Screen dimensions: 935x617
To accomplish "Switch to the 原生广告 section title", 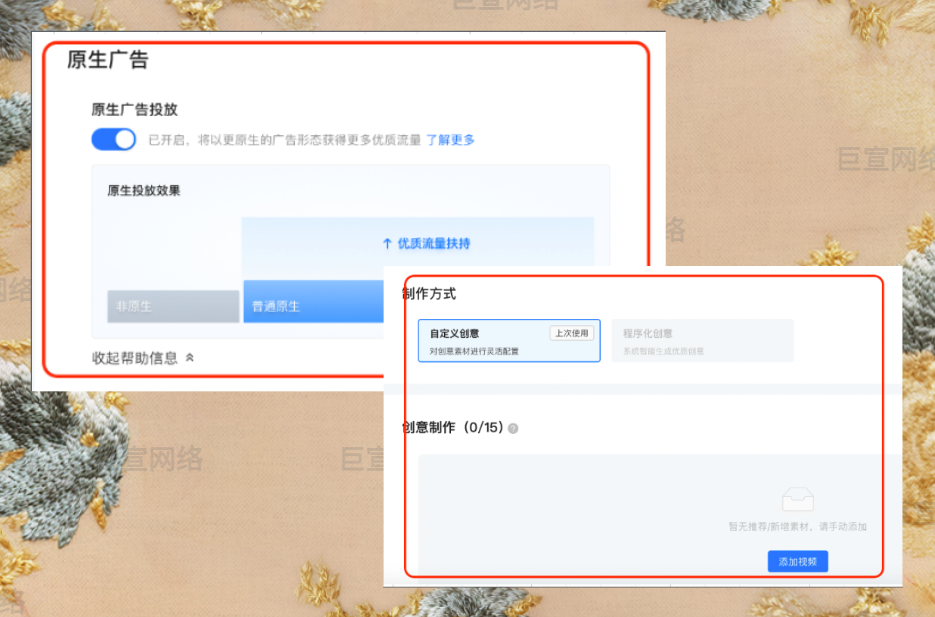I will click(95, 60).
